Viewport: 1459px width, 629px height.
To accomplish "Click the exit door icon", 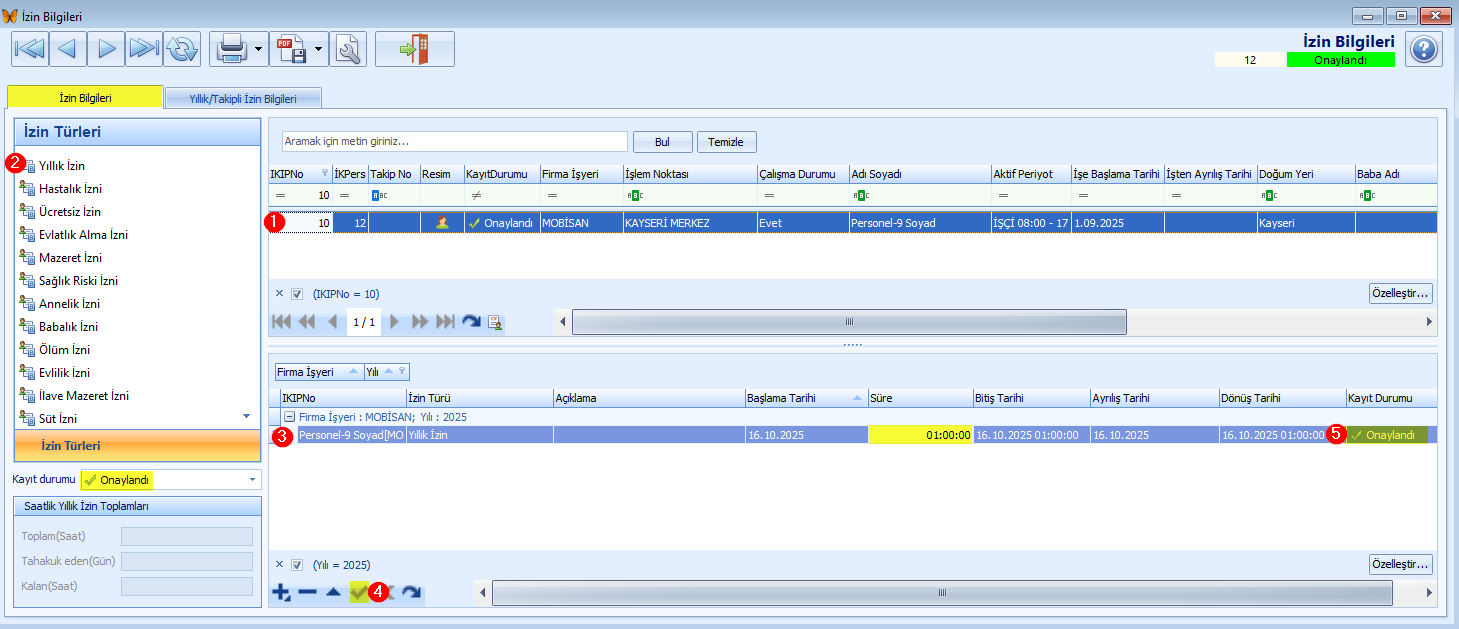I will click(x=414, y=49).
